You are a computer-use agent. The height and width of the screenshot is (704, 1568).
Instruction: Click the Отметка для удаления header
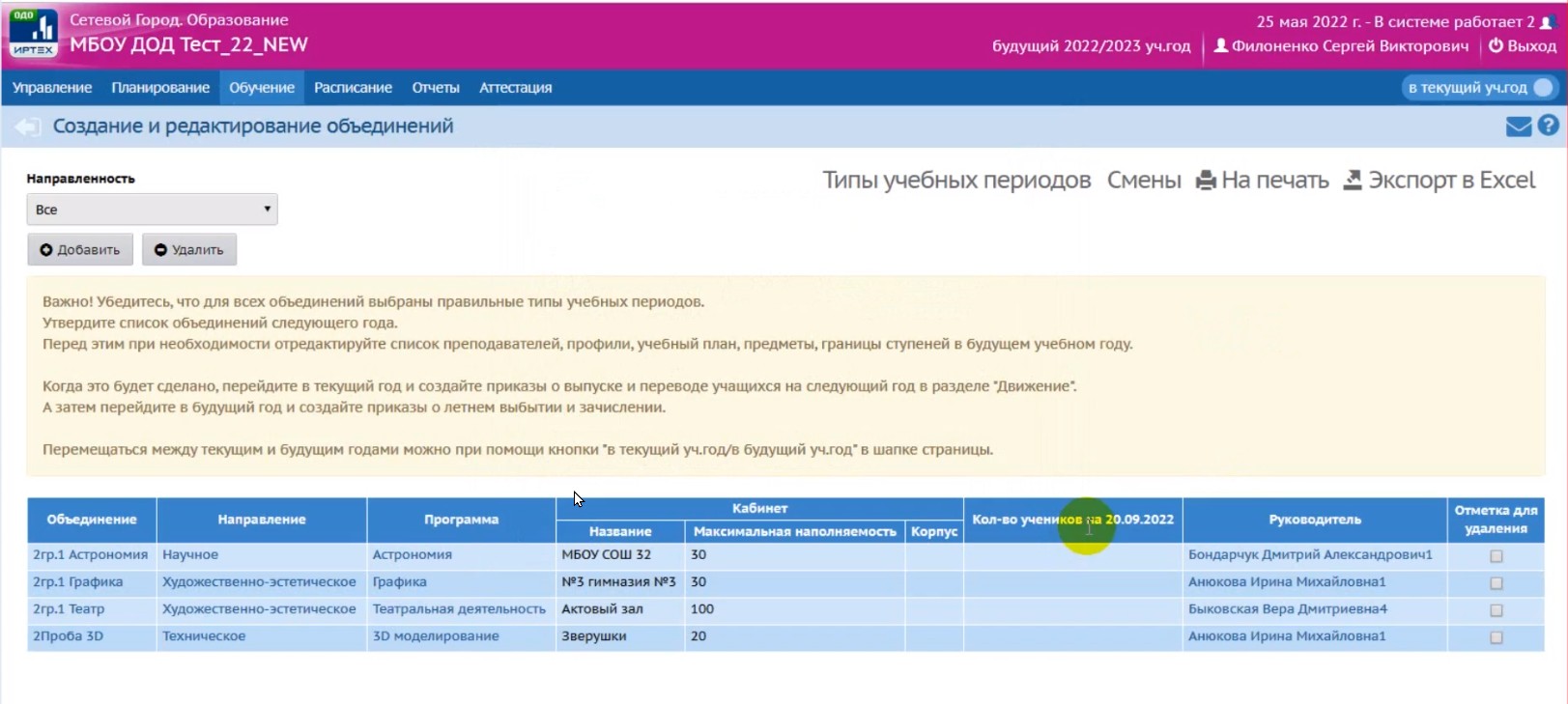pos(1496,520)
